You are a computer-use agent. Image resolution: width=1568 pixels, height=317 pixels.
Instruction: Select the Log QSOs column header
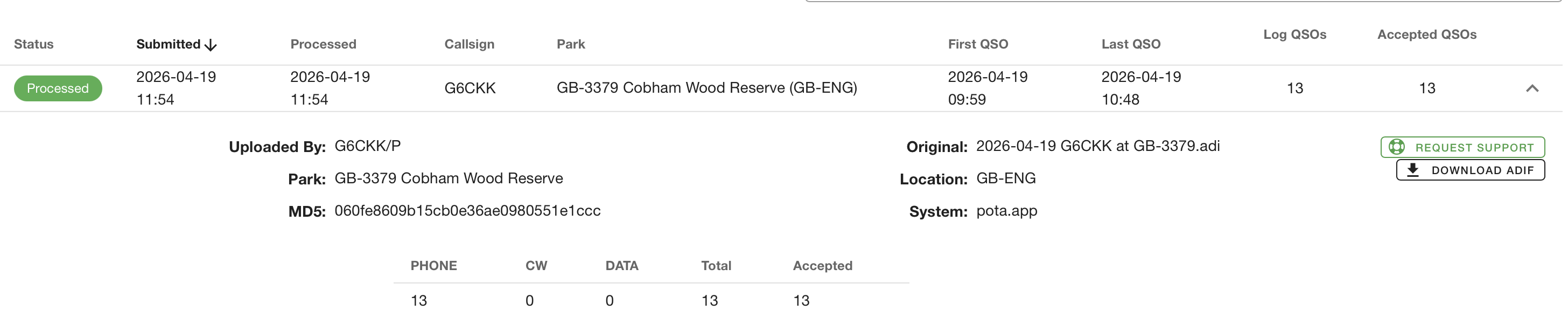(x=1294, y=34)
